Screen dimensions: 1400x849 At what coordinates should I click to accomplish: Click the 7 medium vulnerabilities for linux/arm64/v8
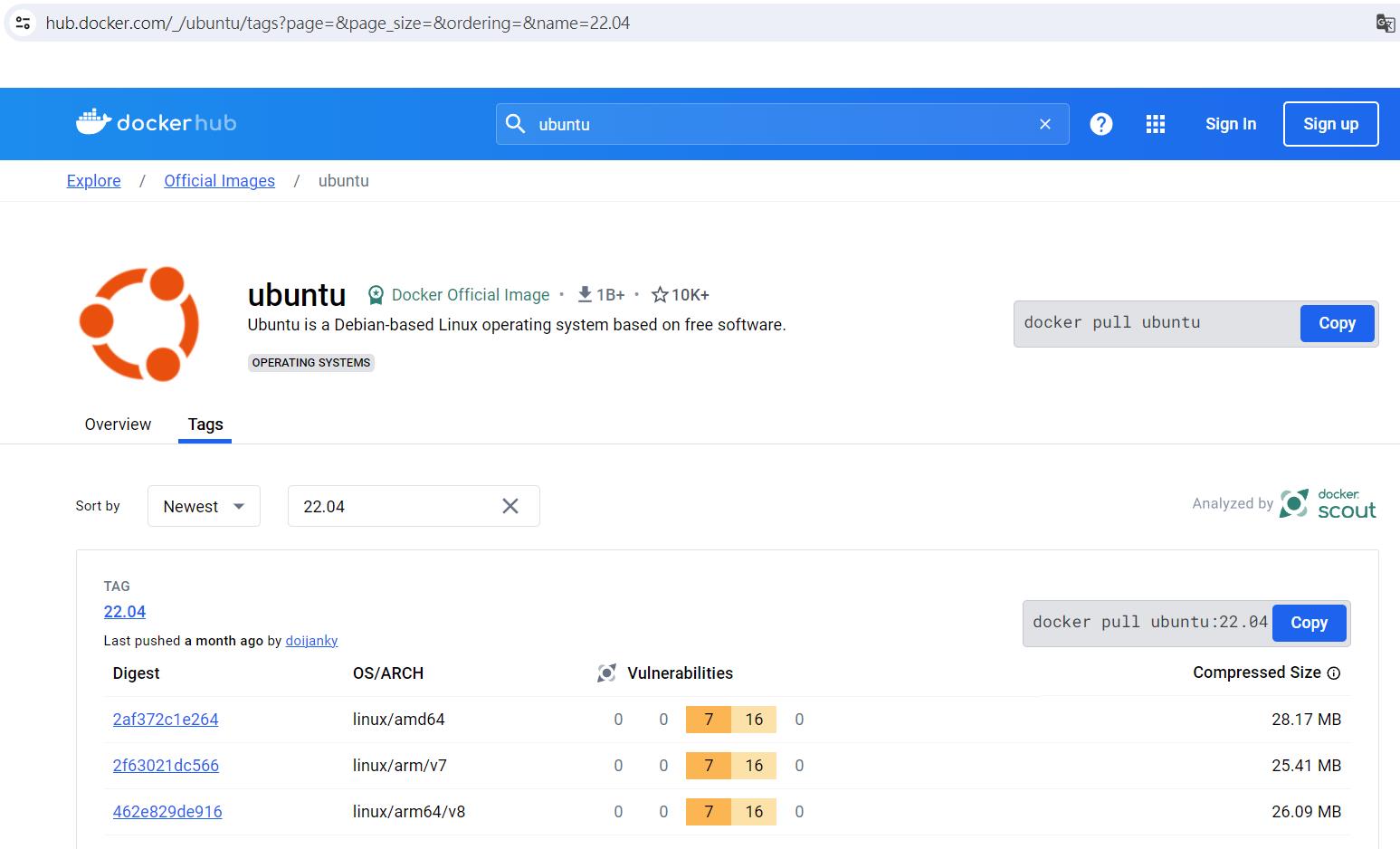point(709,812)
